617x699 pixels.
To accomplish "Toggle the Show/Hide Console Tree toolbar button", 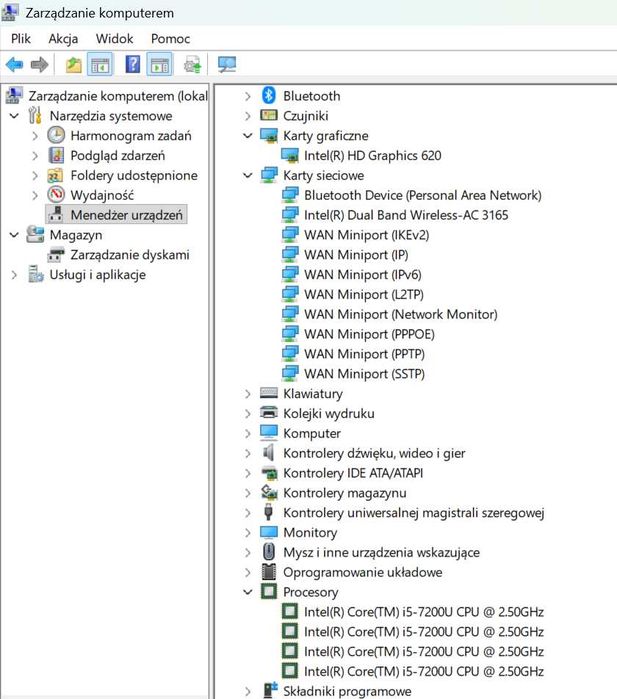I will [100, 65].
